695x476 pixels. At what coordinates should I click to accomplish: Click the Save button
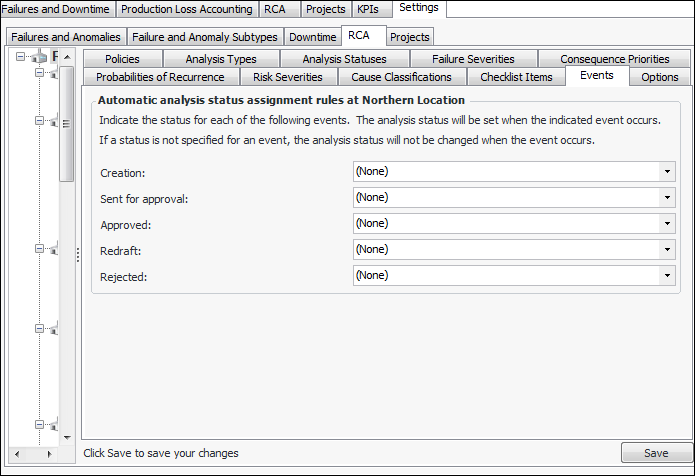pos(656,453)
